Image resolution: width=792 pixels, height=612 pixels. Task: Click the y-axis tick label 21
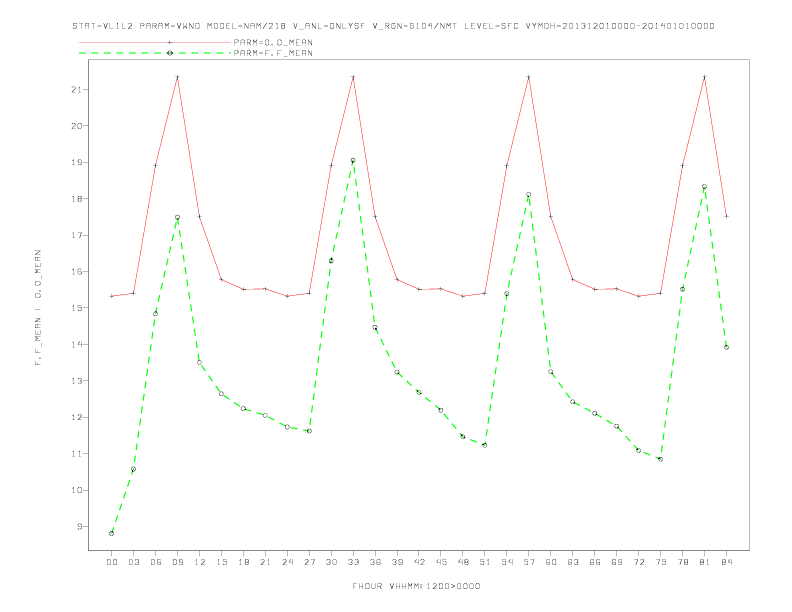pyautogui.click(x=76, y=89)
